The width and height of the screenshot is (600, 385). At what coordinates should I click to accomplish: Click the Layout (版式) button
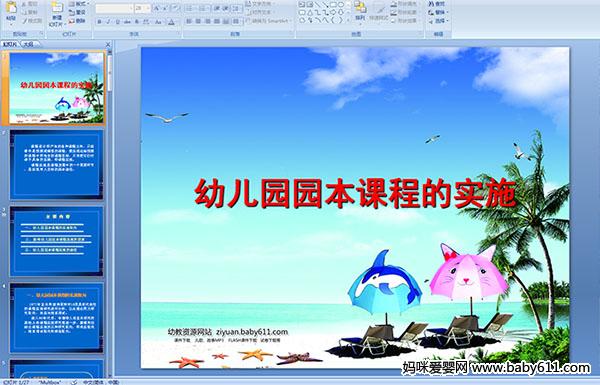[78, 4]
